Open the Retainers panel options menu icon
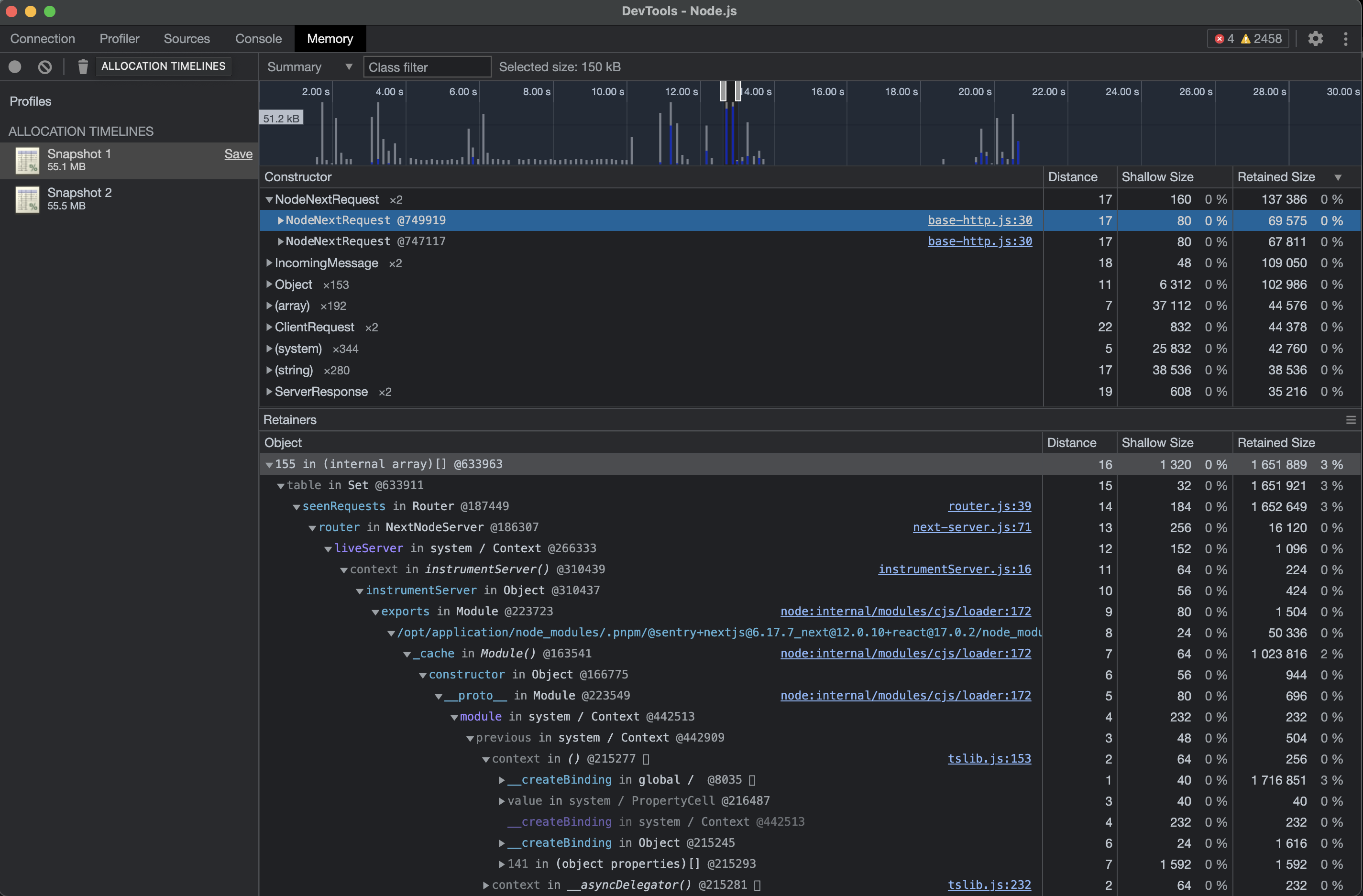This screenshot has width=1363, height=896. 1351,420
